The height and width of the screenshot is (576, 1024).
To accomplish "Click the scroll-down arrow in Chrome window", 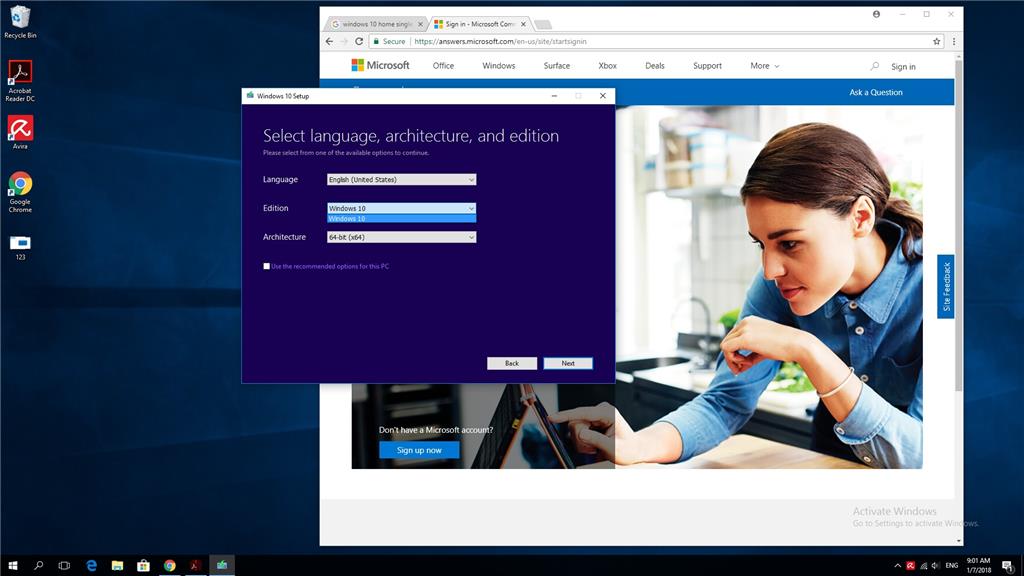I will 959,541.
